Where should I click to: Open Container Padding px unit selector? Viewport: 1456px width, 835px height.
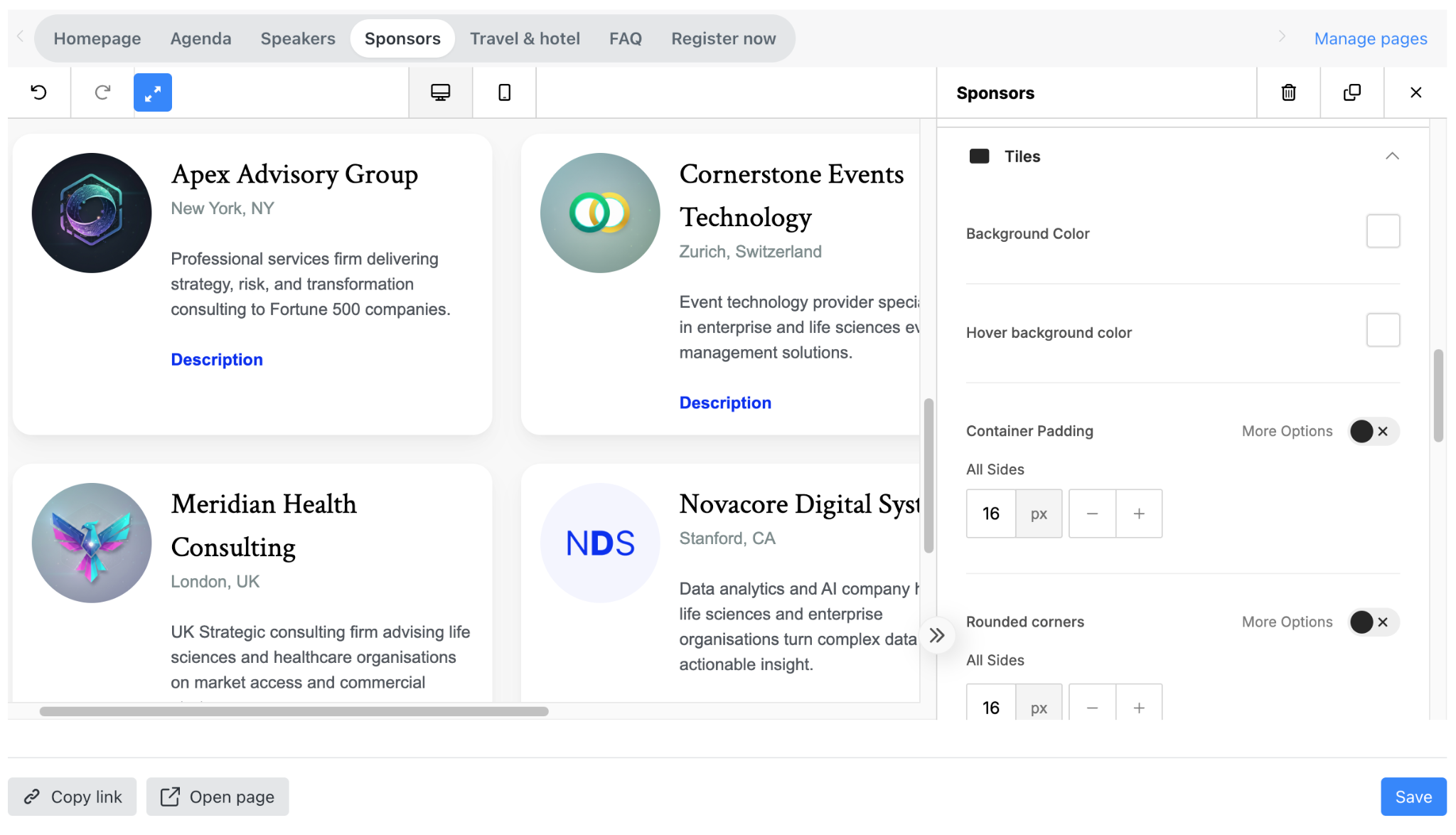(1039, 514)
